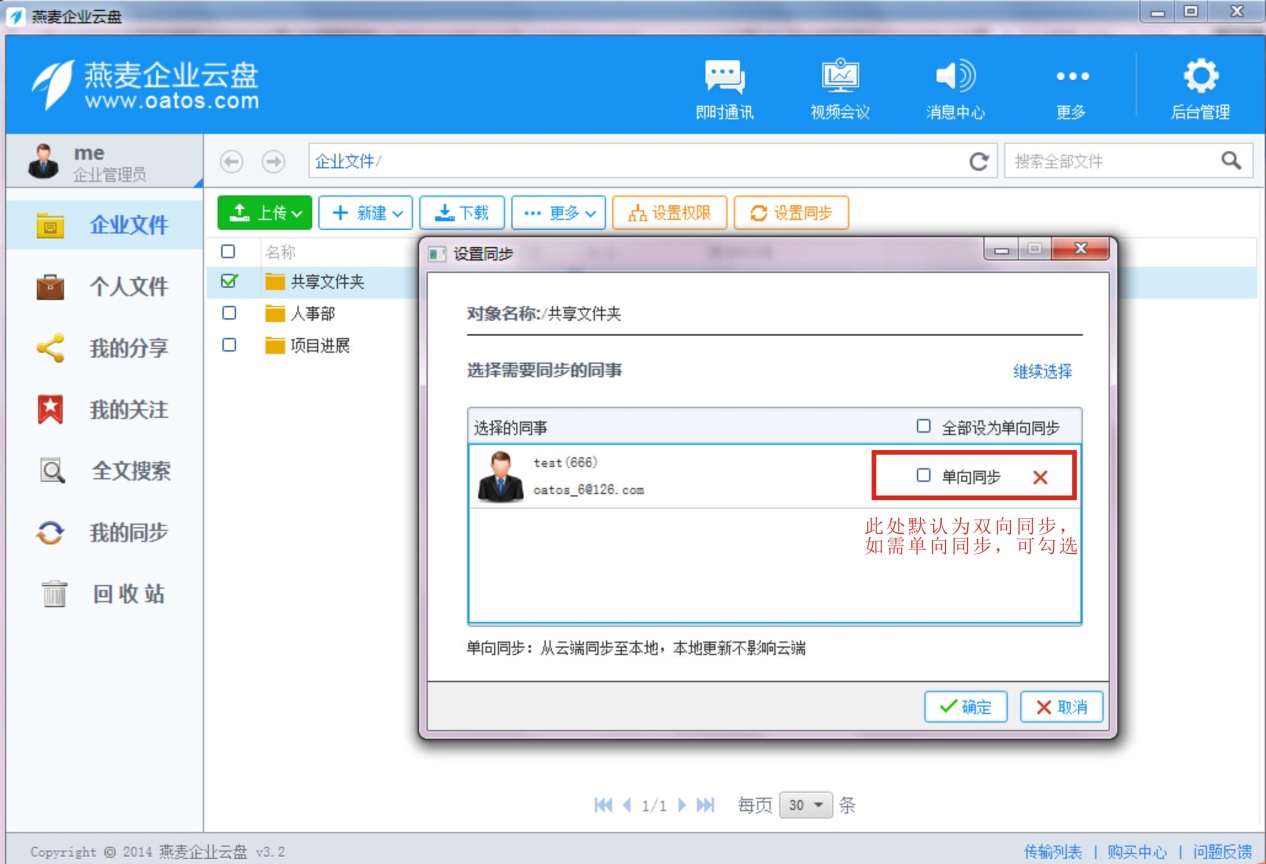Check 全部设为单向同步 in the sync dialog
The image size is (1266, 864).
coord(924,425)
